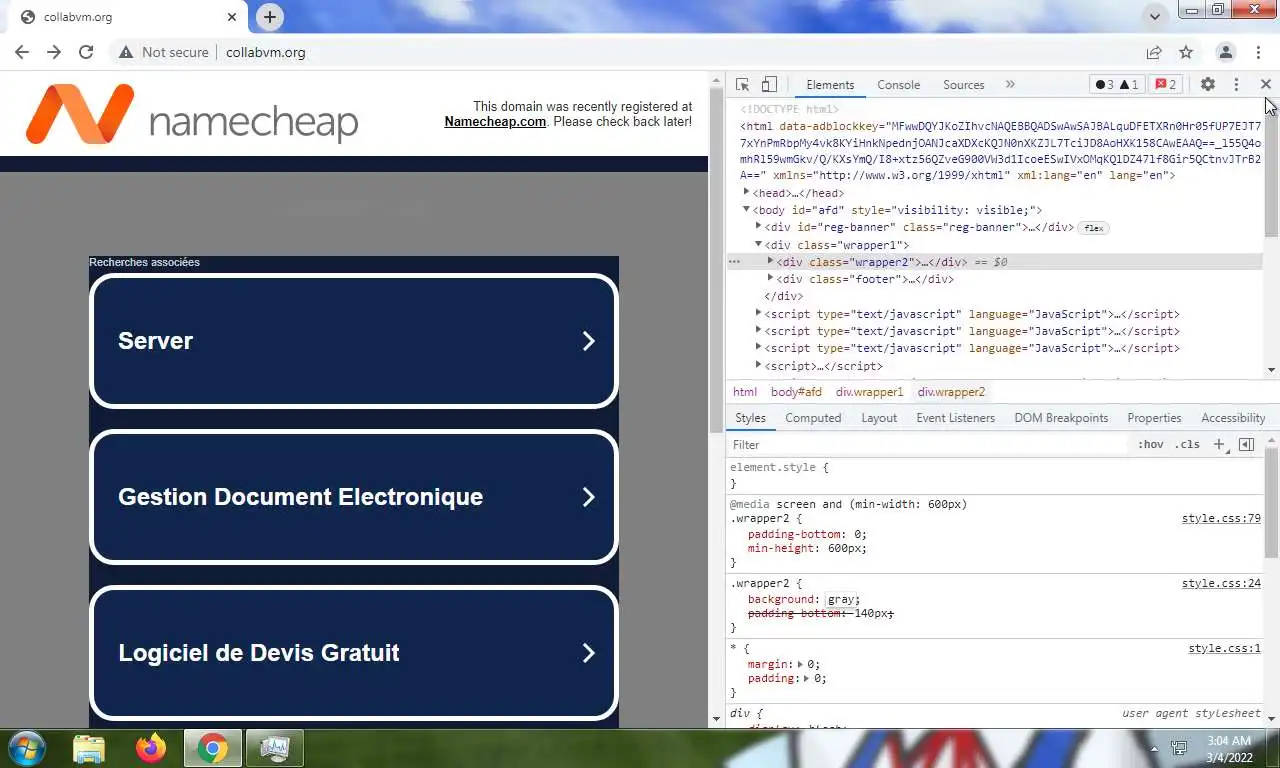Toggle the .cls classes button
This screenshot has height=768, width=1280.
coord(1187,445)
